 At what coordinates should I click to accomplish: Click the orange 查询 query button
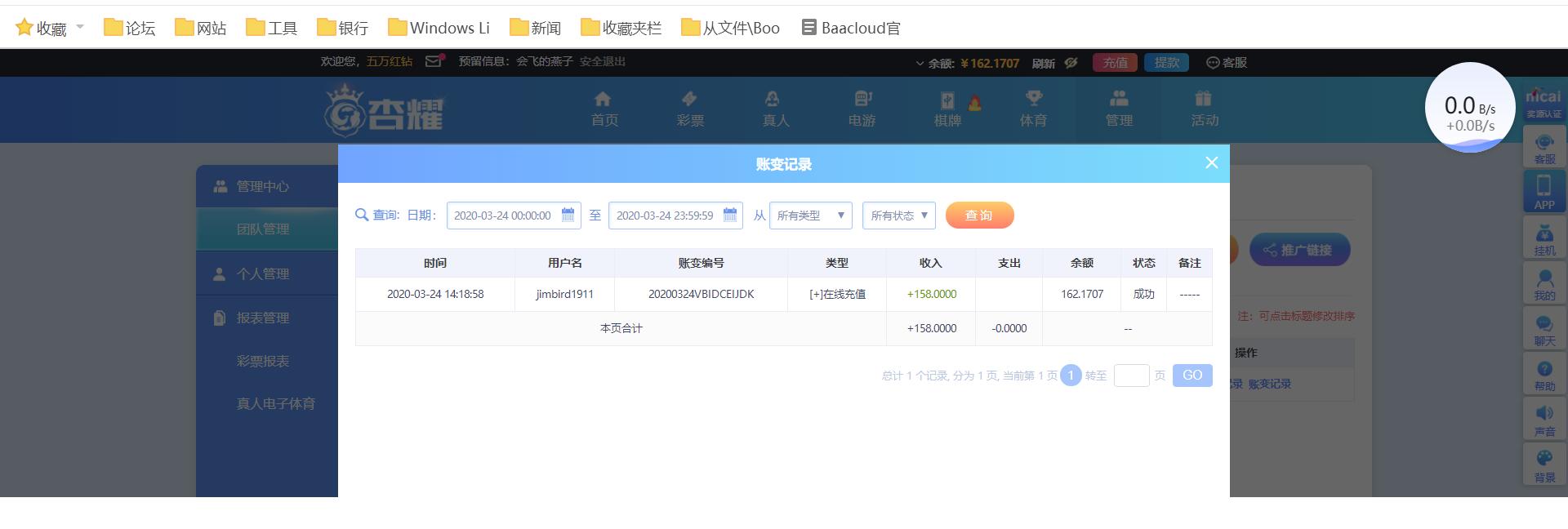979,216
